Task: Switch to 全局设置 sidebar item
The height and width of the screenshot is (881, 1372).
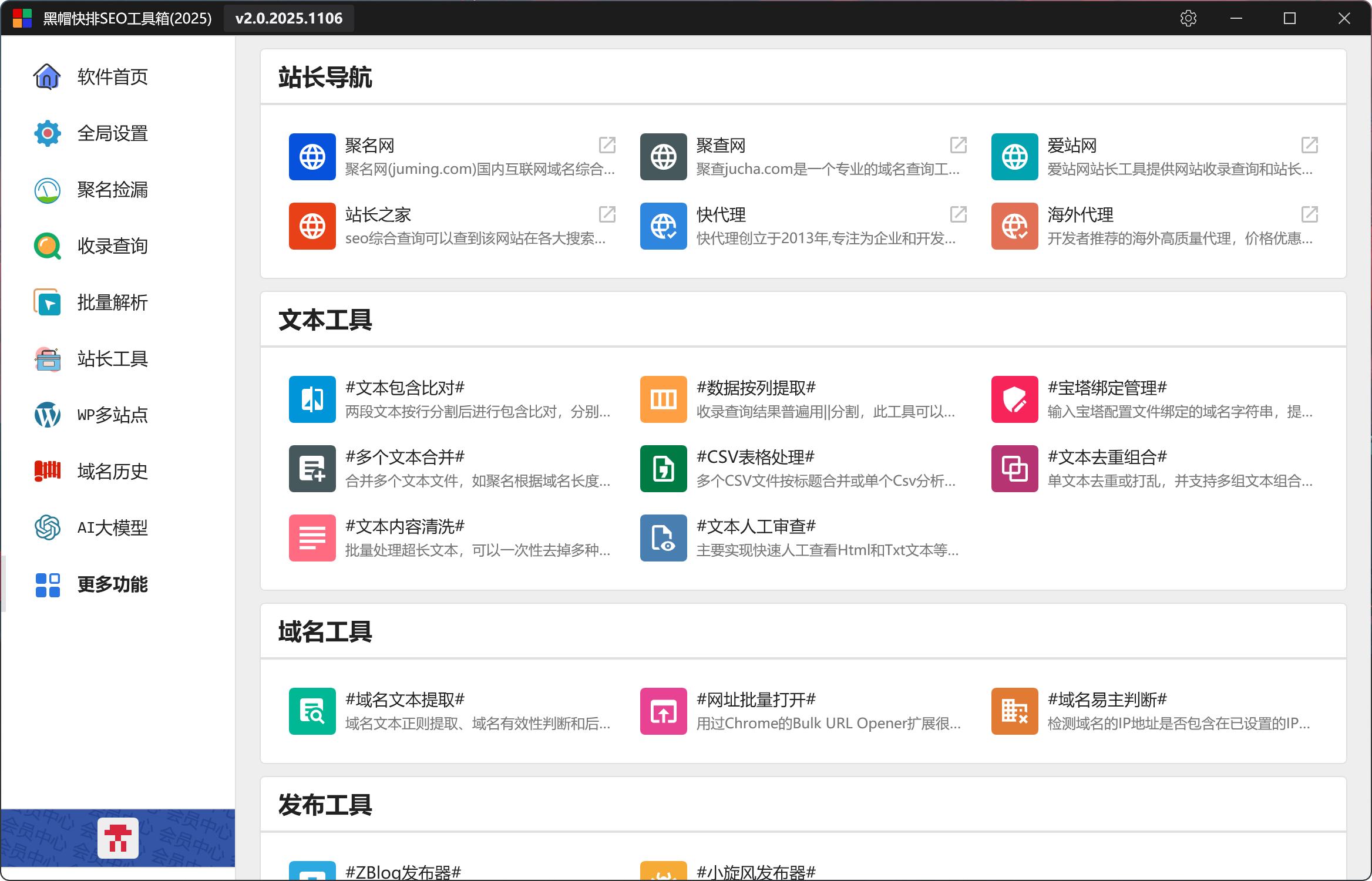Action: point(112,133)
